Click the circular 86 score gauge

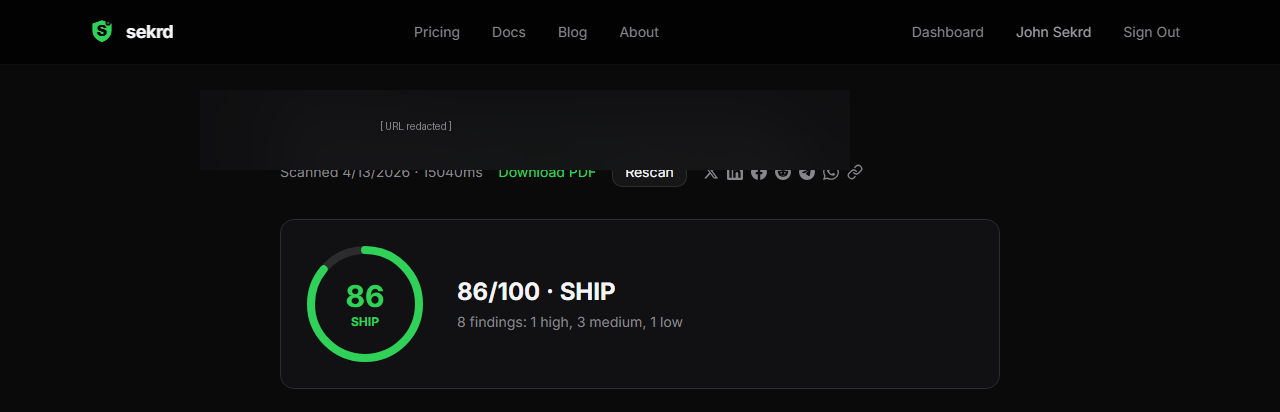click(x=365, y=304)
